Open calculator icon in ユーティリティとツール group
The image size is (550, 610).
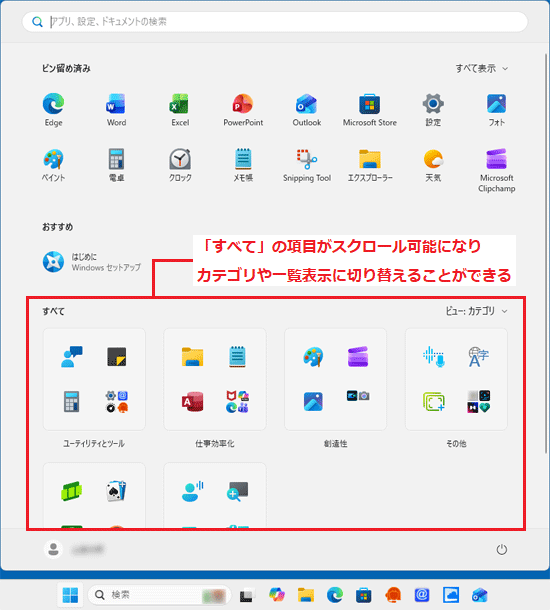pyautogui.click(x=72, y=401)
